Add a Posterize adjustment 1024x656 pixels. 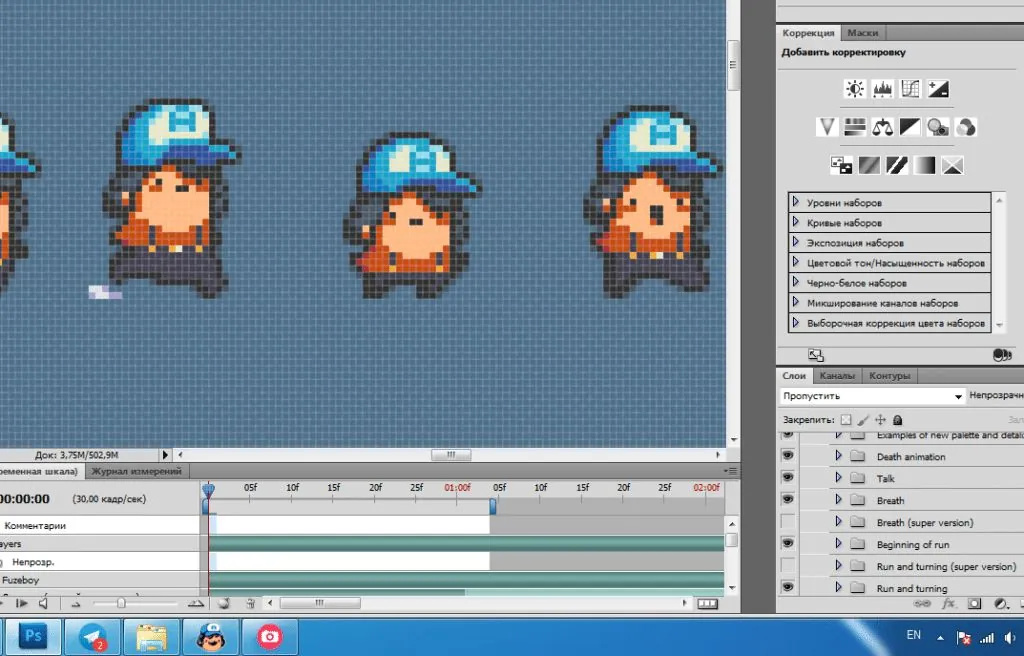pos(869,165)
